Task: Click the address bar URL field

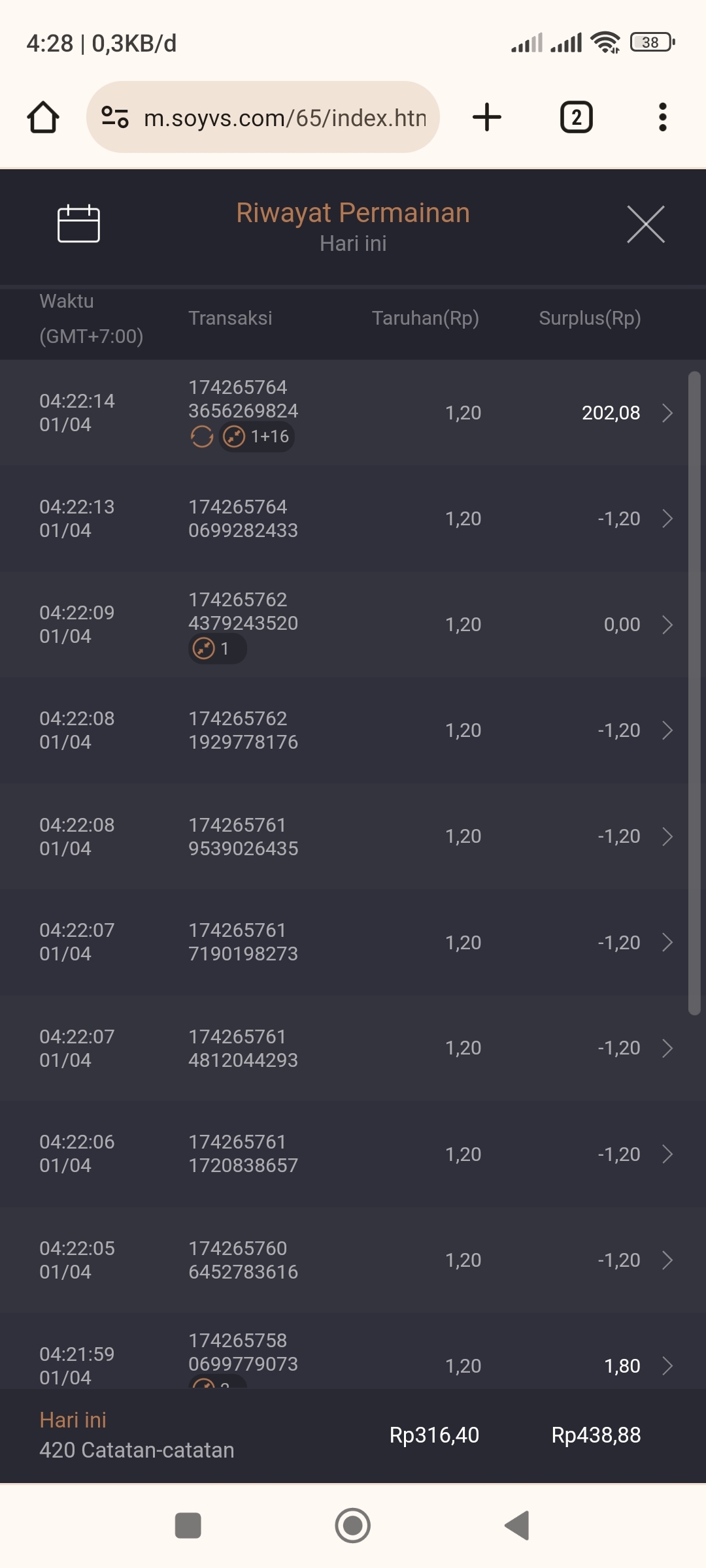Action: click(284, 118)
